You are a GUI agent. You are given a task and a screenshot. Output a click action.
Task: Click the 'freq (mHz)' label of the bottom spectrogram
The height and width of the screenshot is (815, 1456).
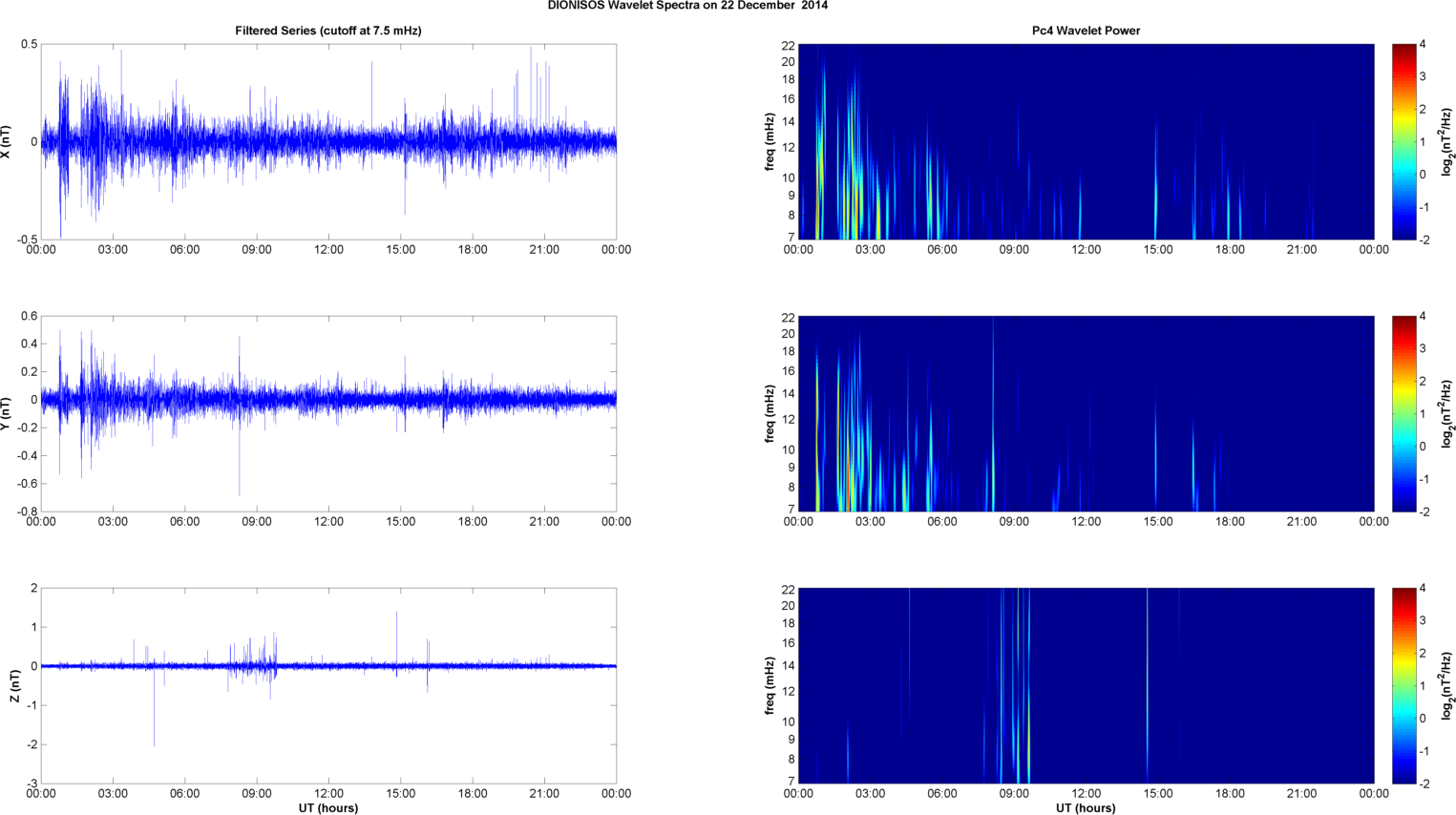point(770,686)
